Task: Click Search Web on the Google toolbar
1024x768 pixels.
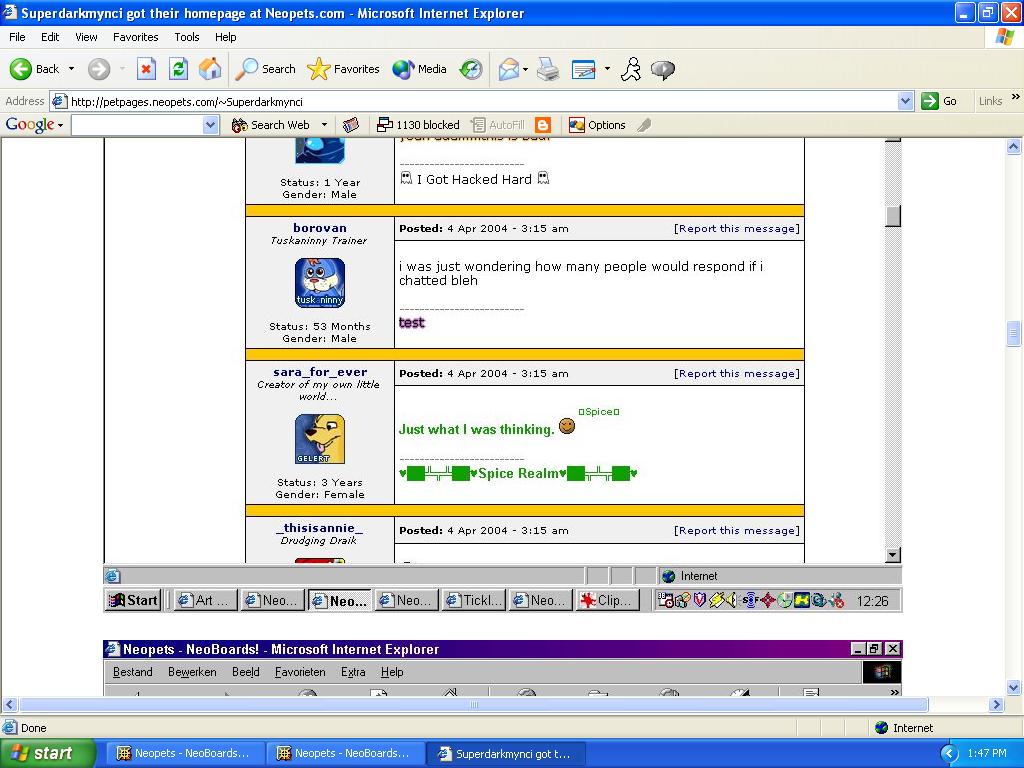Action: coord(271,125)
